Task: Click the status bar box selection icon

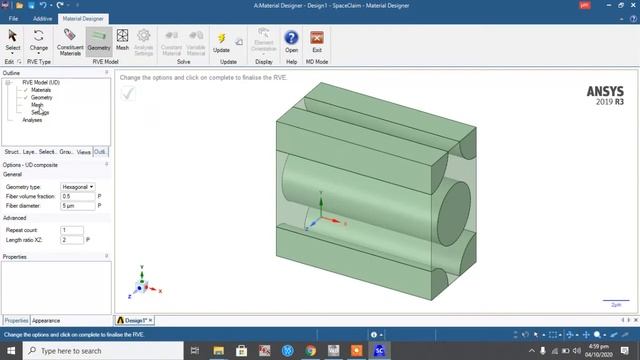Action: click(x=553, y=335)
